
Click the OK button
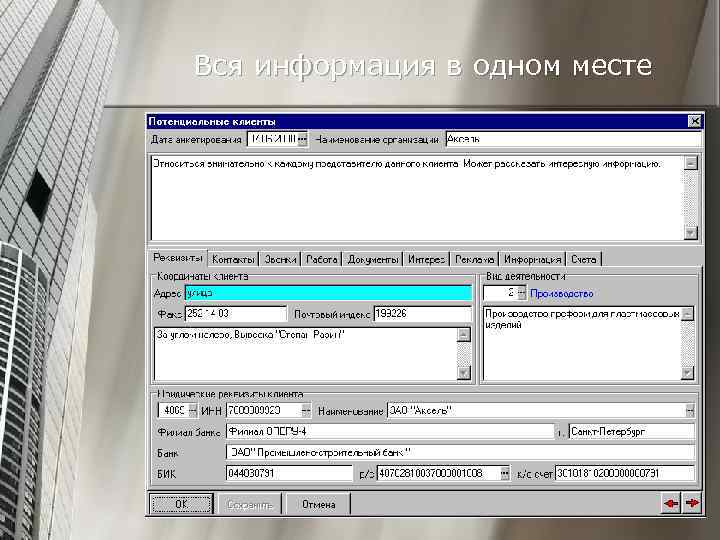(181, 504)
